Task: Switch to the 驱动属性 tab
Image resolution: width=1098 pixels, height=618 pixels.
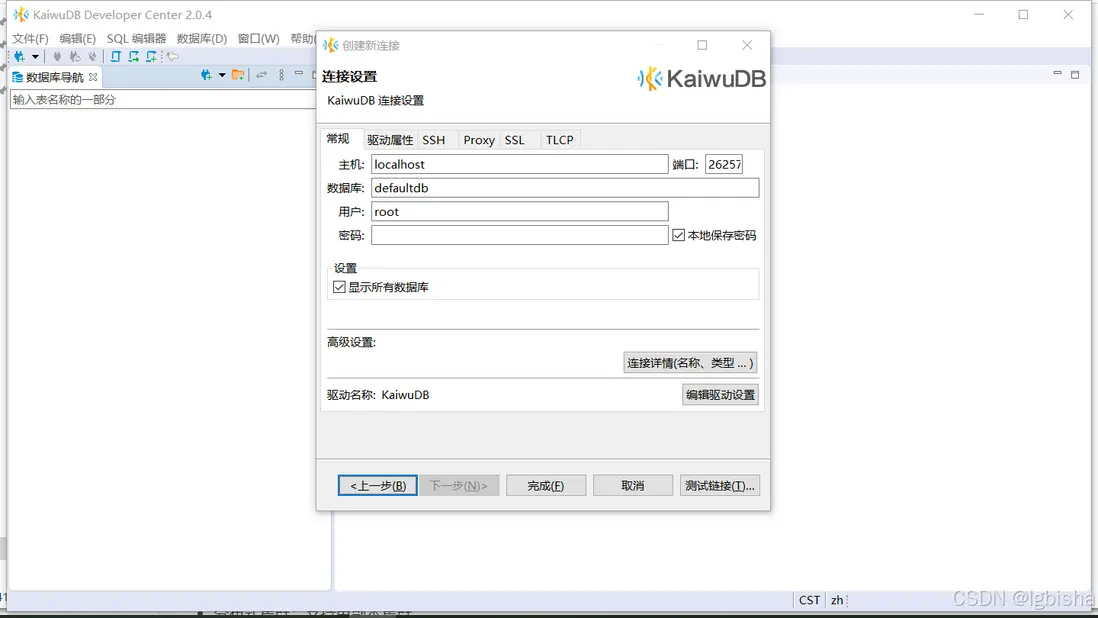Action: (390, 140)
